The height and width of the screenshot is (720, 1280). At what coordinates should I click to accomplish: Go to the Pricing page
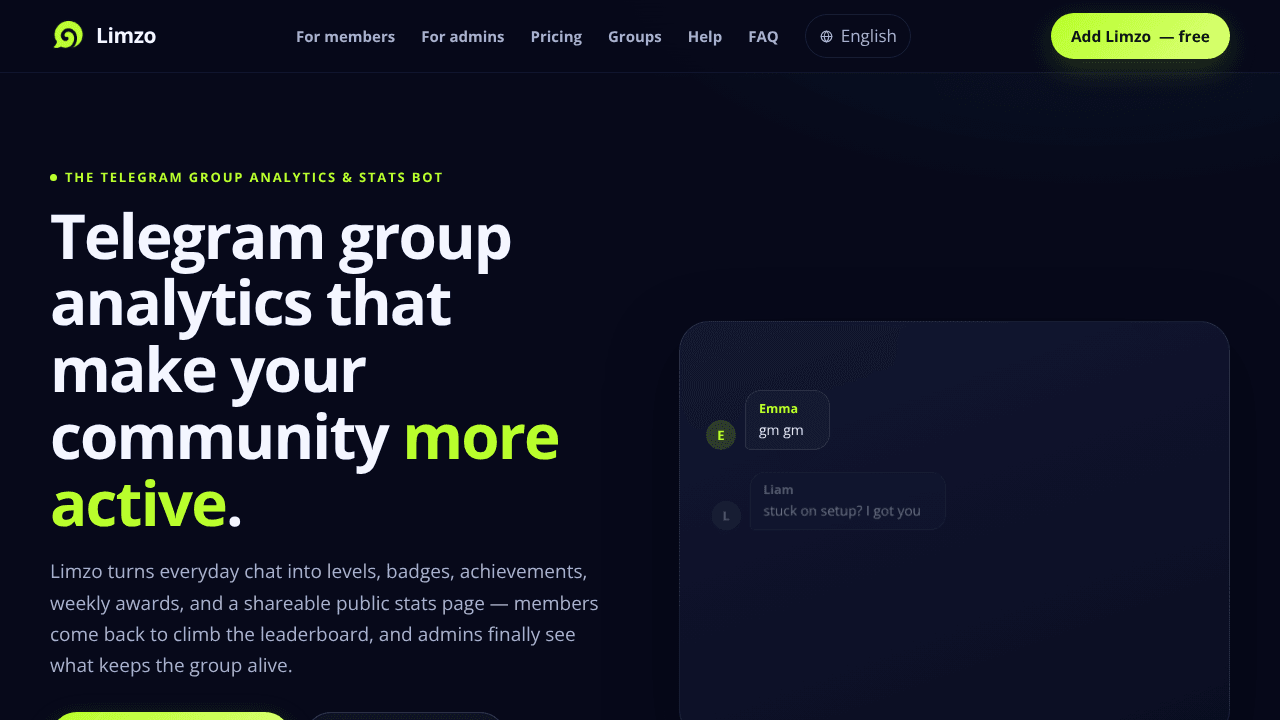tap(556, 36)
